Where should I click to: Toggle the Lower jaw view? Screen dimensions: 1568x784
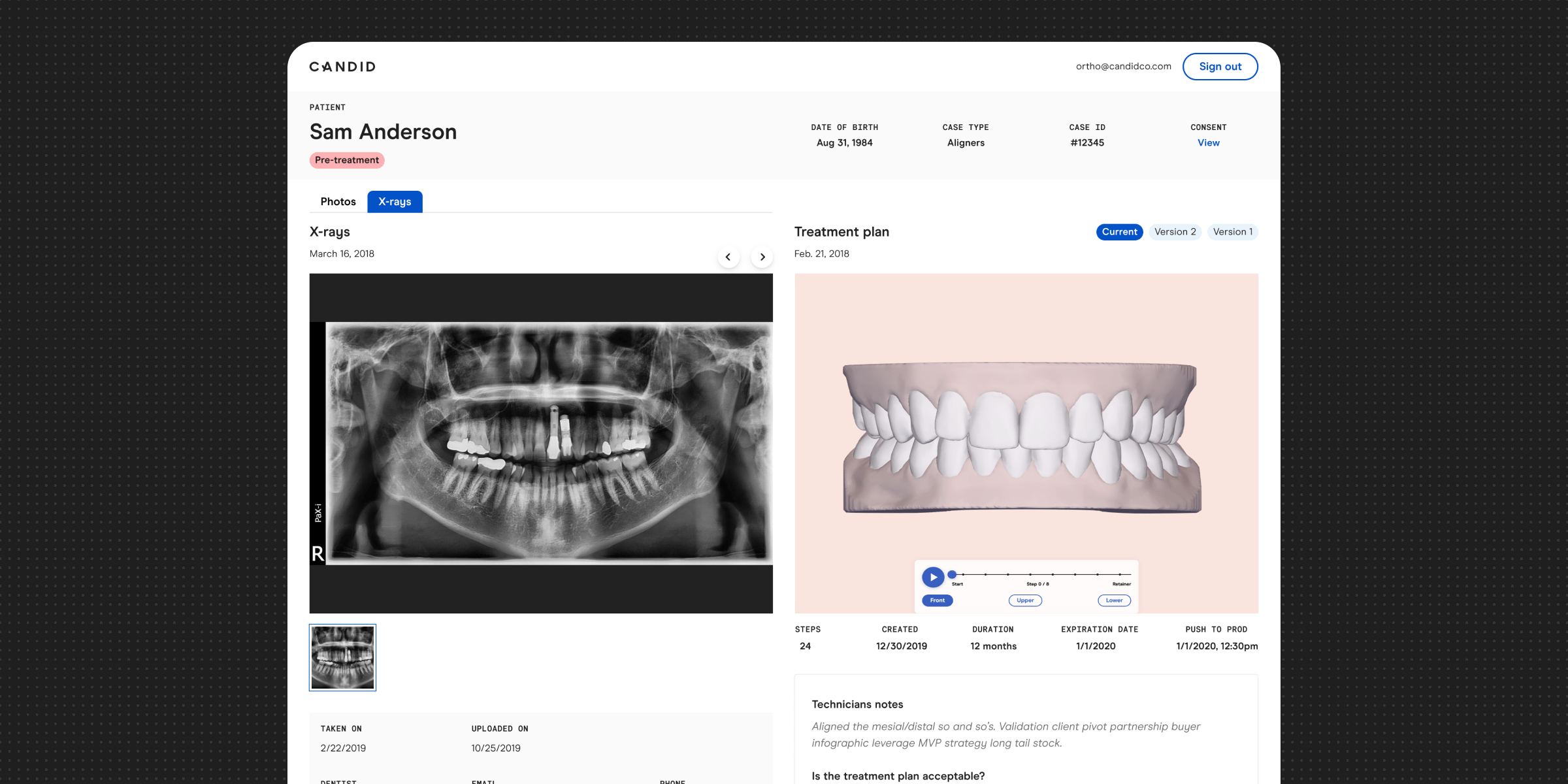(1113, 600)
